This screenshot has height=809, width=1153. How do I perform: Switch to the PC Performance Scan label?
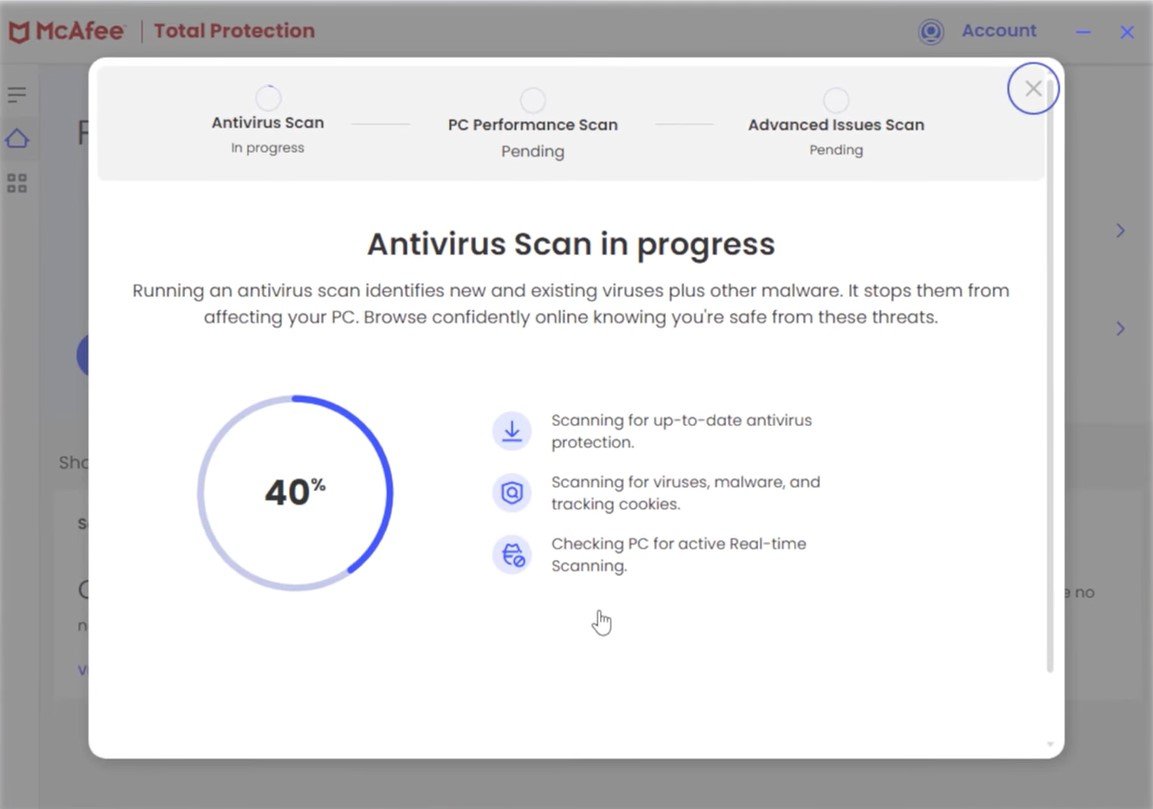(x=533, y=125)
